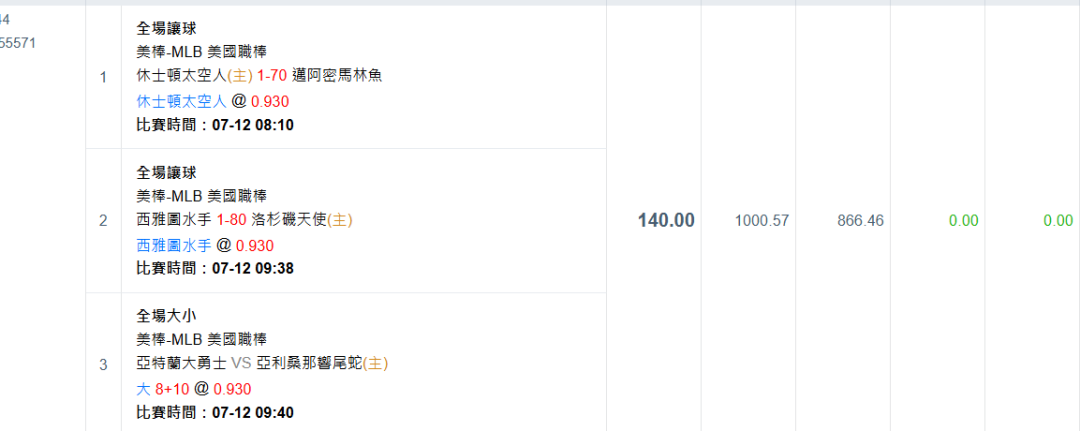
Task: Click row number 1 cell
Action: point(103,77)
